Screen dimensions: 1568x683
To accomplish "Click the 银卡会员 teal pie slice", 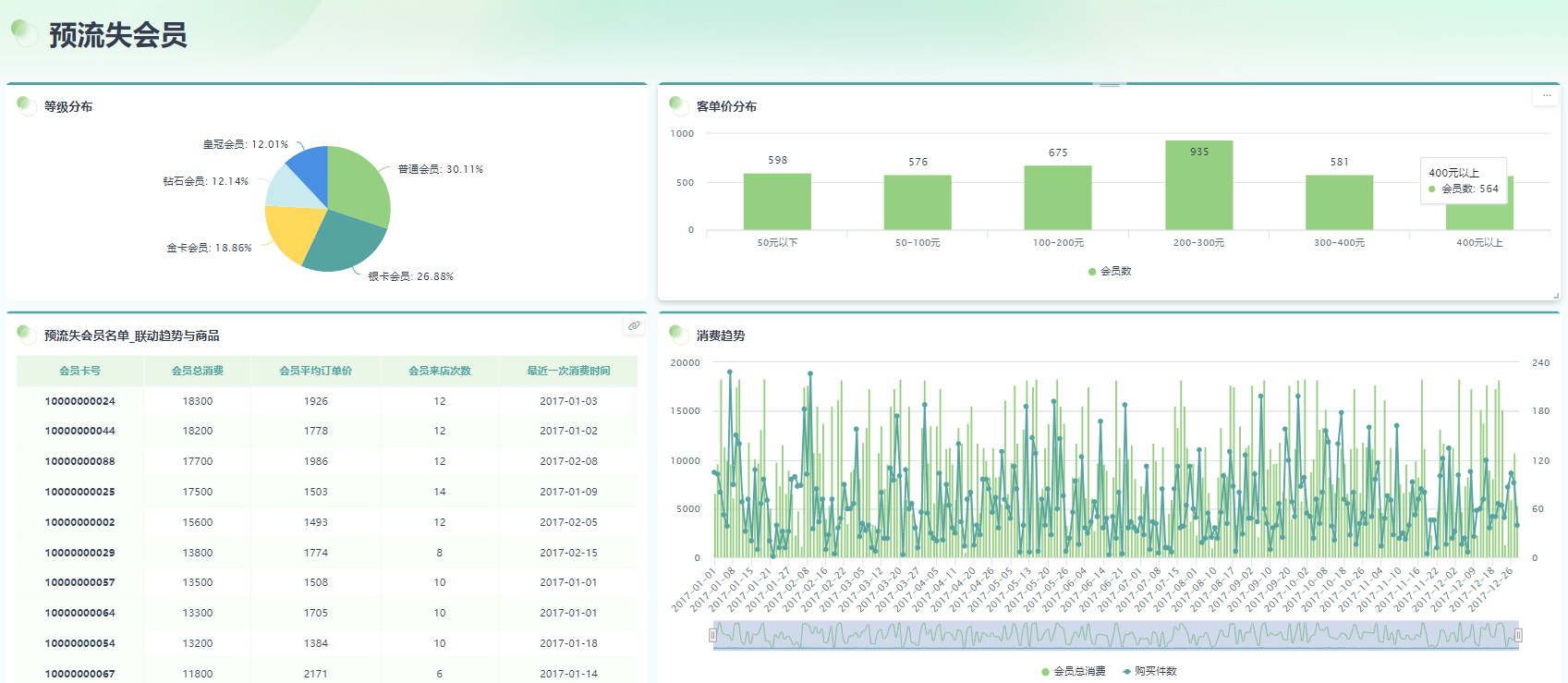I will tap(342, 243).
